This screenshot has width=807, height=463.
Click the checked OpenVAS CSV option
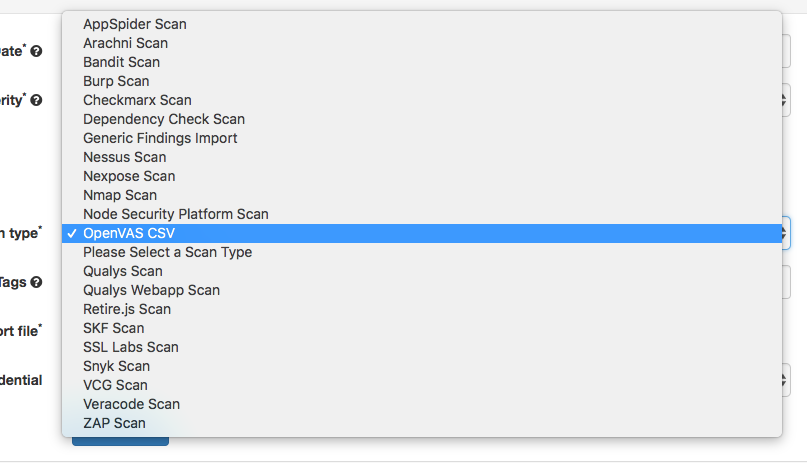(129, 233)
